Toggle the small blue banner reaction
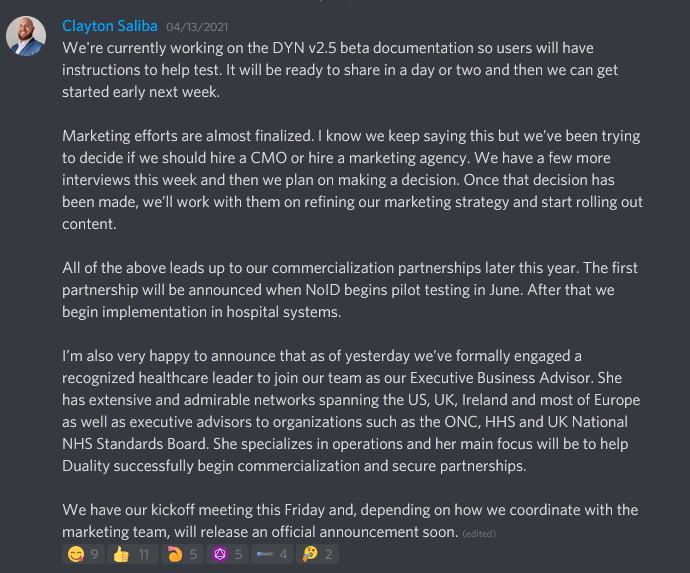Viewport: 690px width, 573px height. point(272,554)
